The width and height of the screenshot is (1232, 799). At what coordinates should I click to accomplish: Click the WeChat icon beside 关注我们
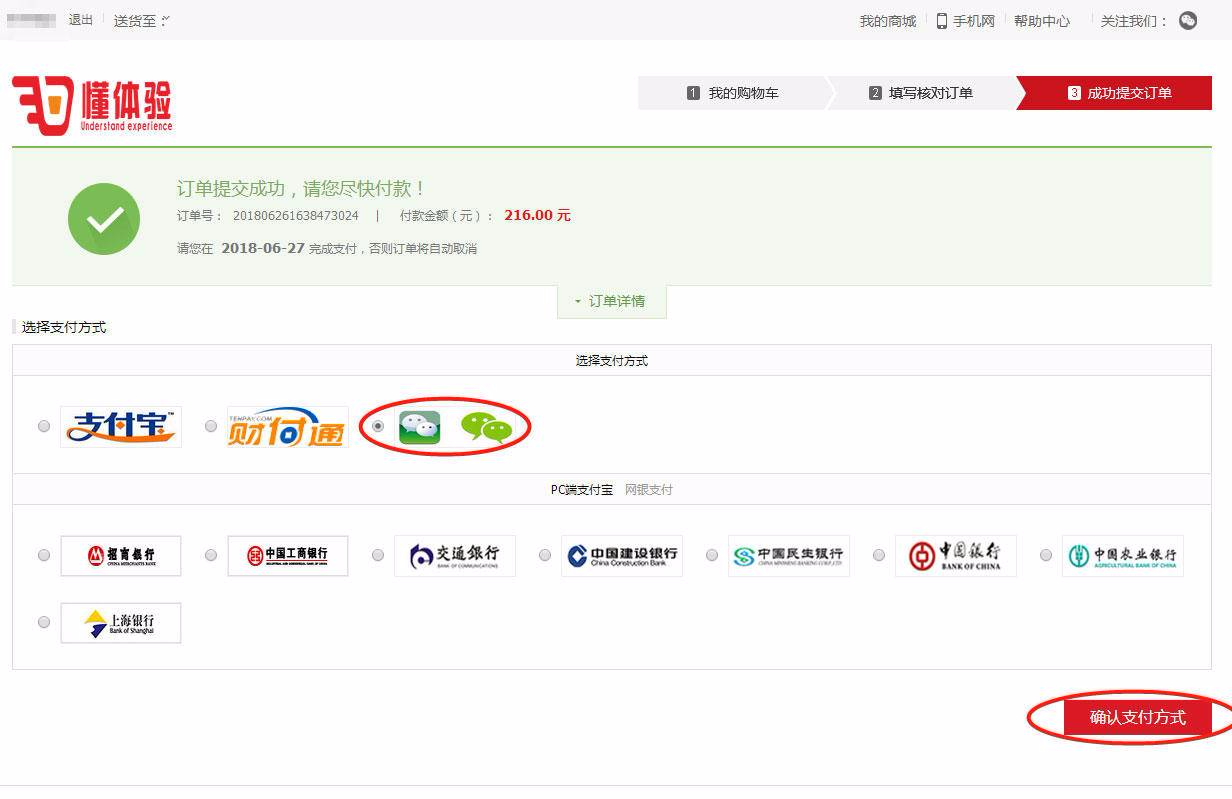(x=1187, y=21)
